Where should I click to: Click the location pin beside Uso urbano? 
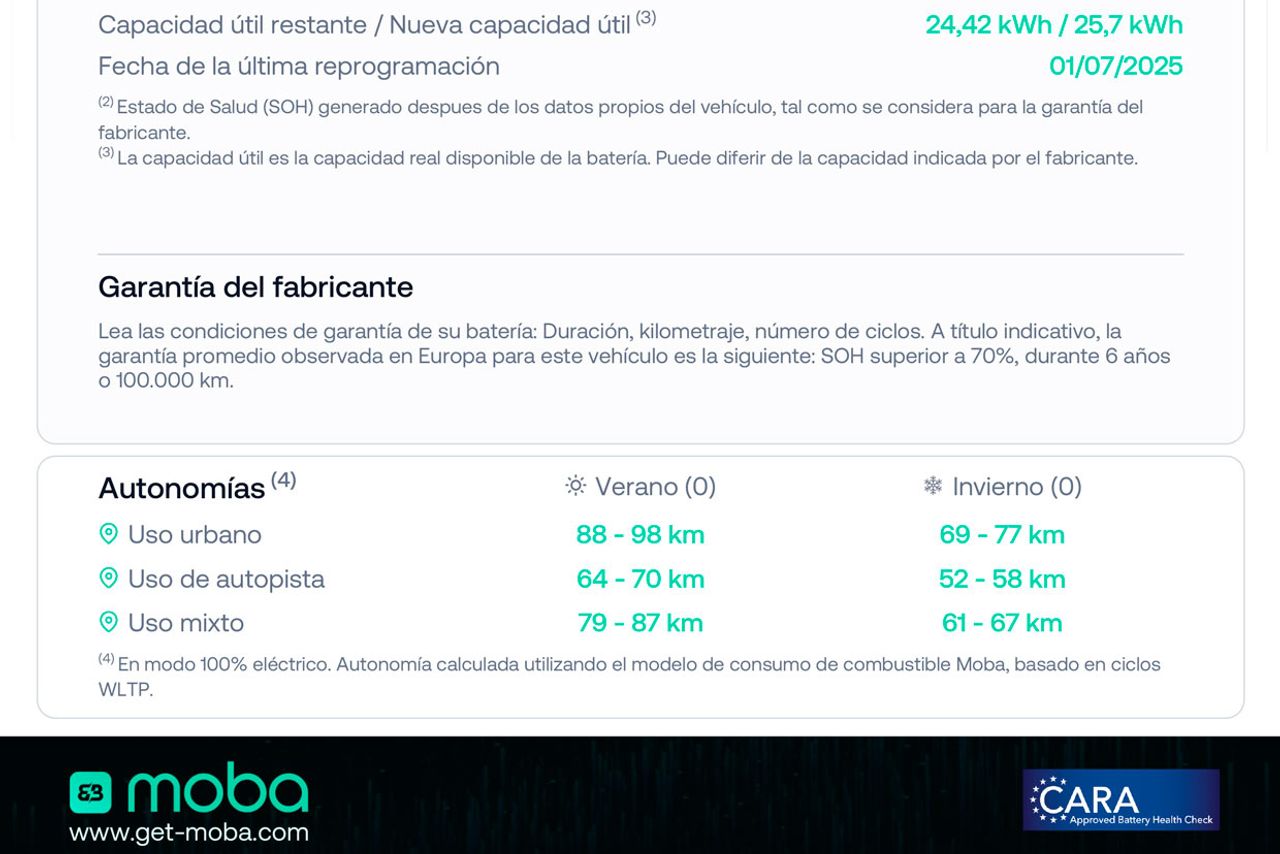tap(109, 534)
